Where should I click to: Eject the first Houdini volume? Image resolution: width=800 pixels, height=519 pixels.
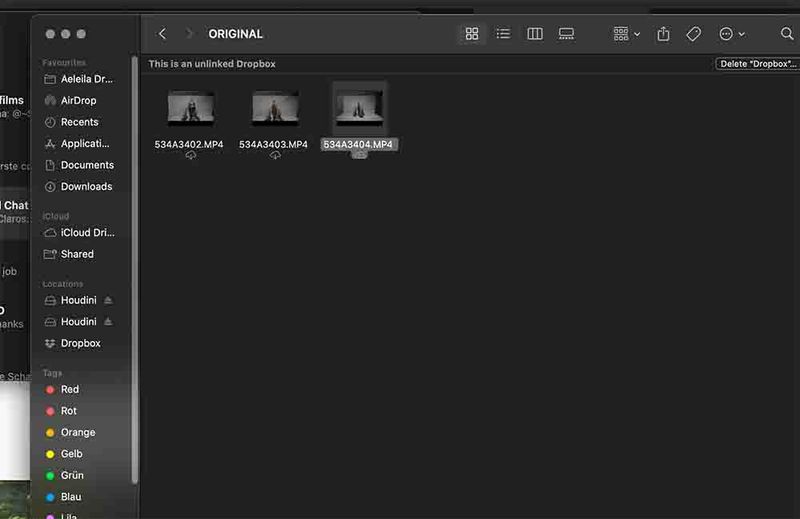(108, 300)
